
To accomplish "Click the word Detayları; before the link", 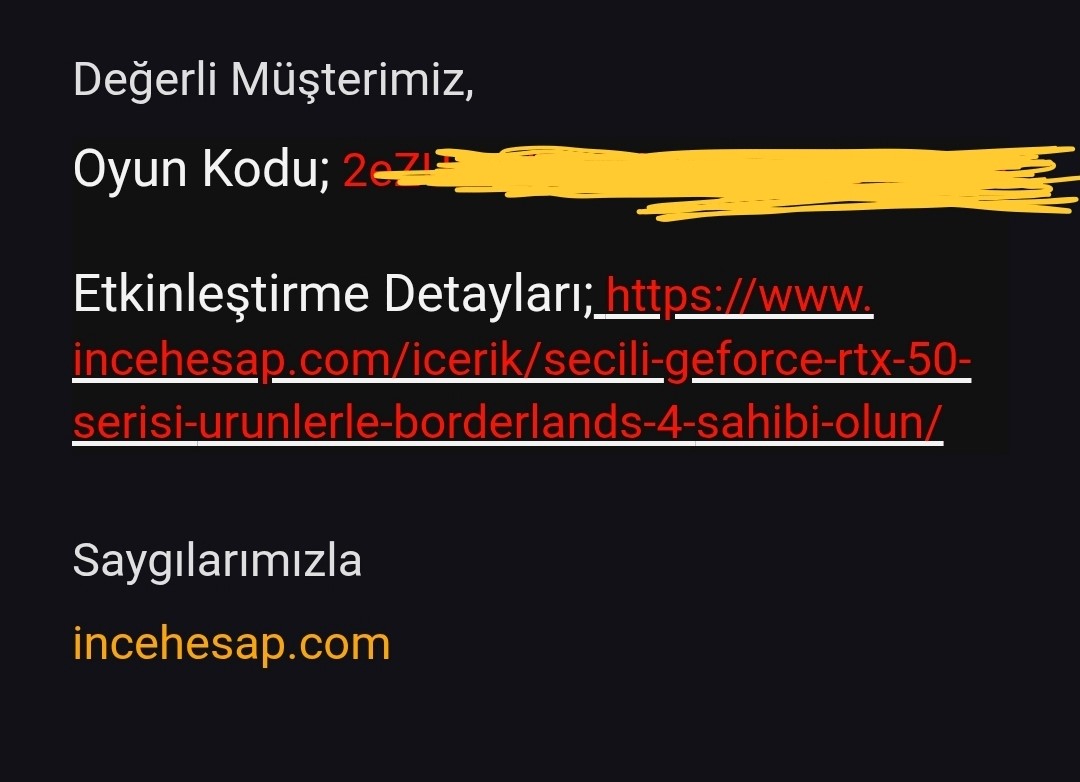I will [488, 296].
